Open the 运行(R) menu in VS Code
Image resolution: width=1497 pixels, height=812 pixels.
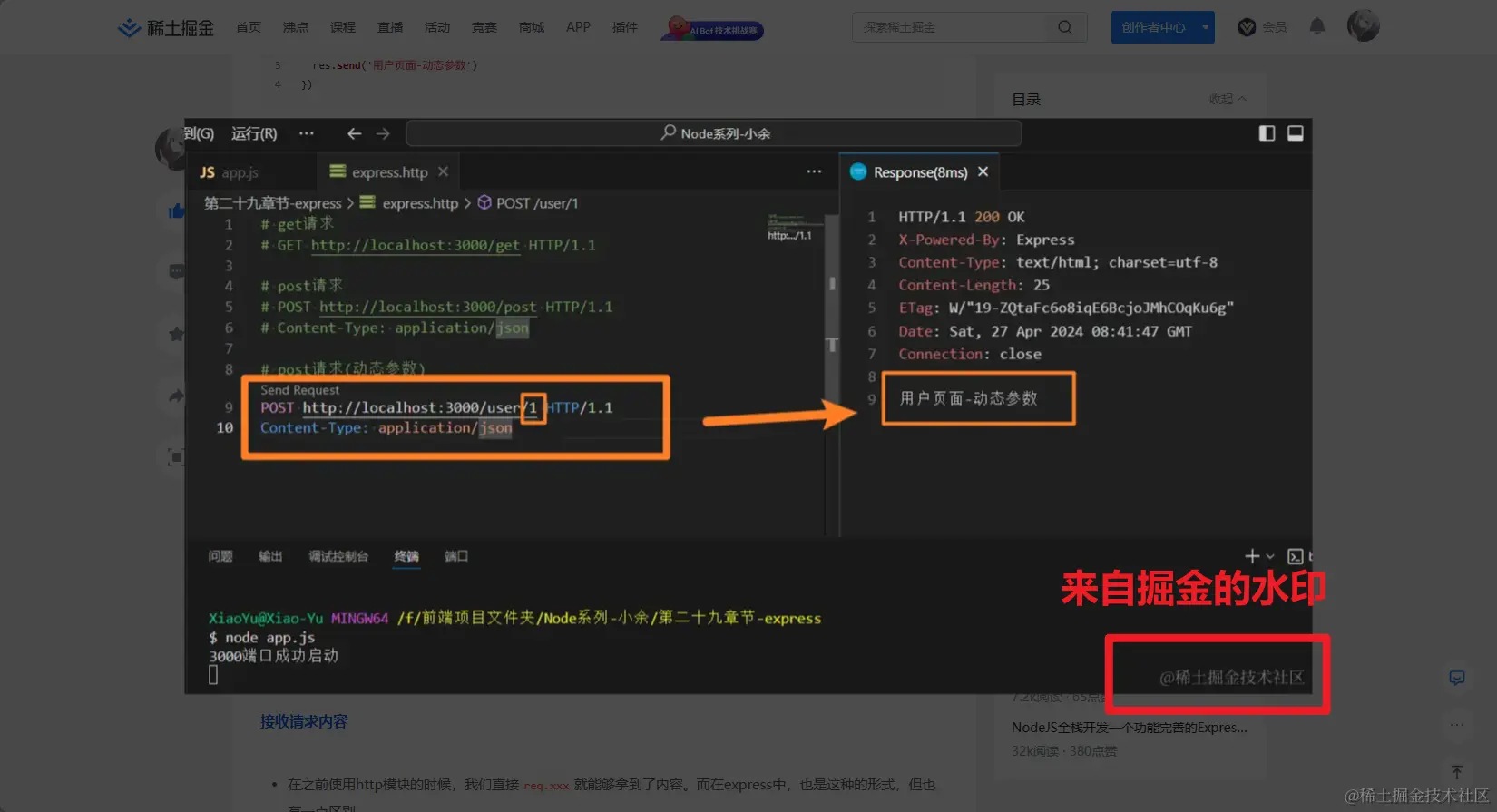pyautogui.click(x=254, y=133)
